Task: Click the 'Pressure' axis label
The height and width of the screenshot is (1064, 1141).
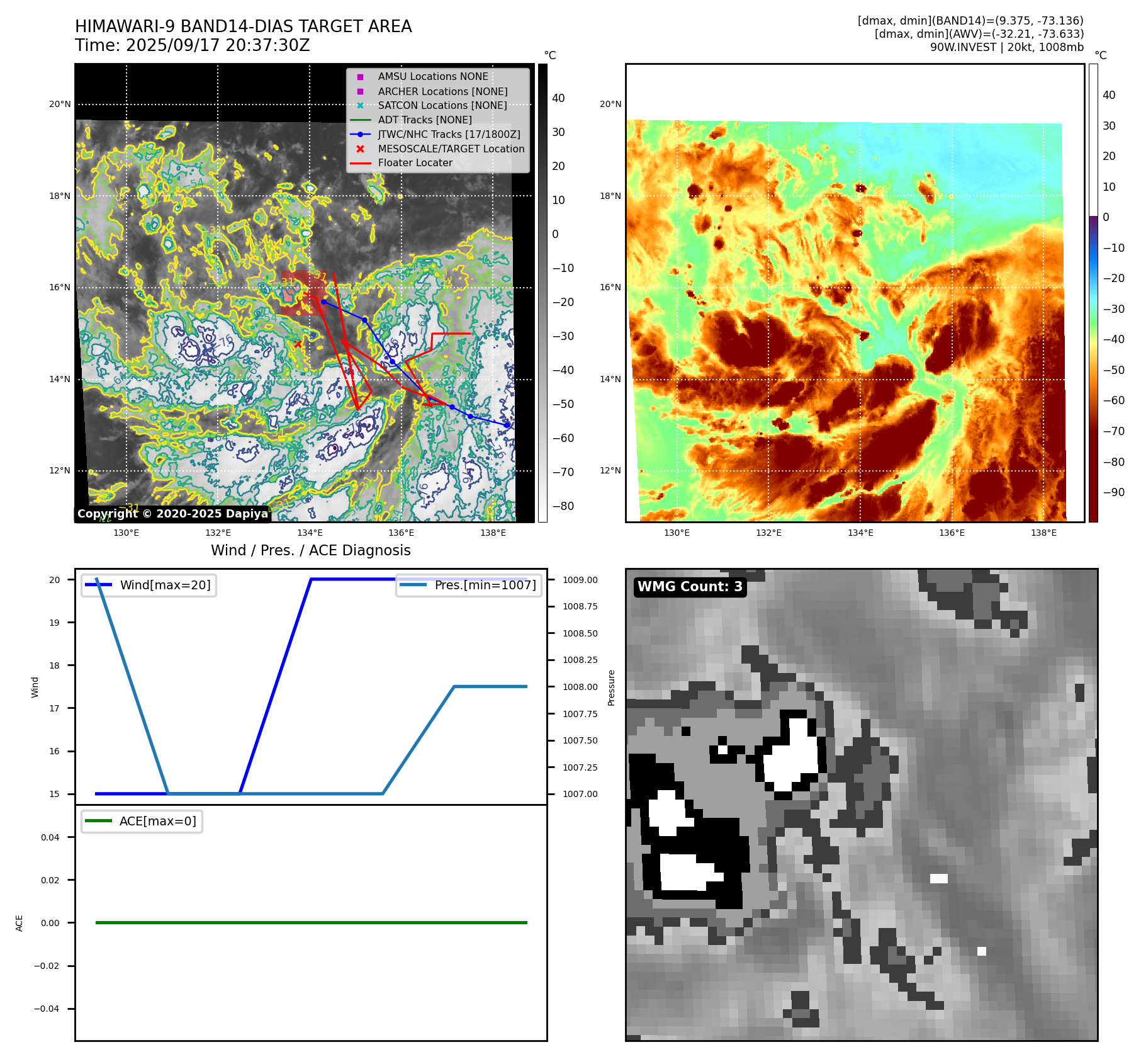Action: coord(611,688)
